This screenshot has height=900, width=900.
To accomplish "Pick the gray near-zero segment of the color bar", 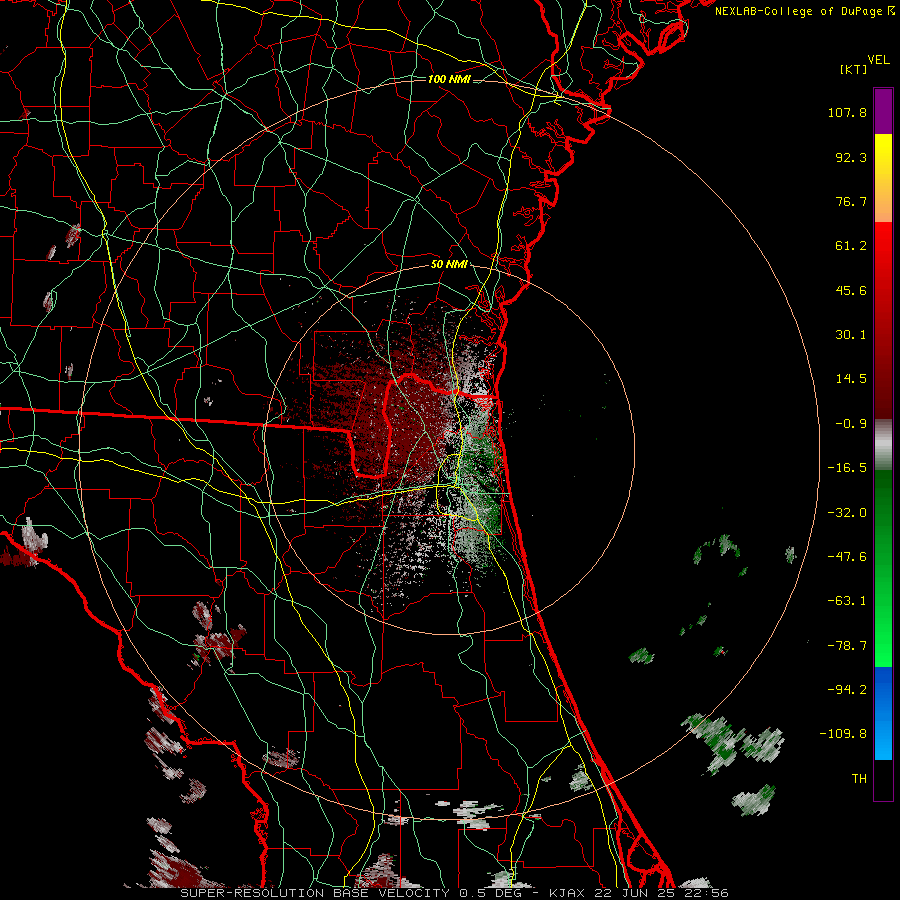I will point(883,445).
